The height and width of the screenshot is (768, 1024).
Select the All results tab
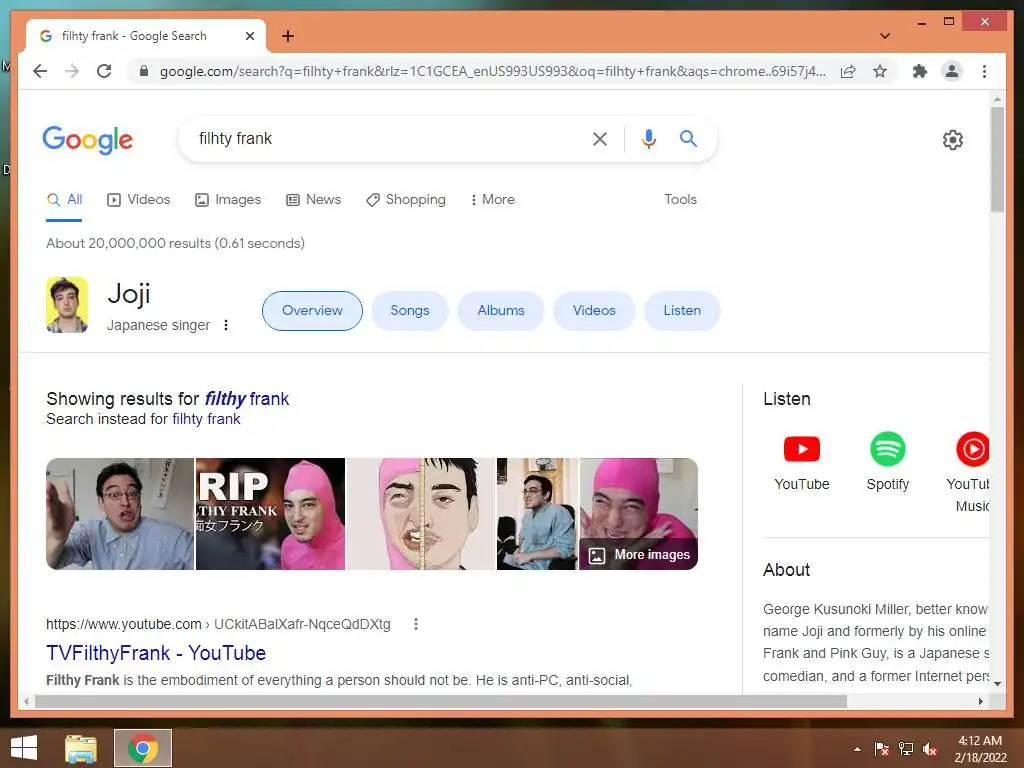[x=64, y=200]
